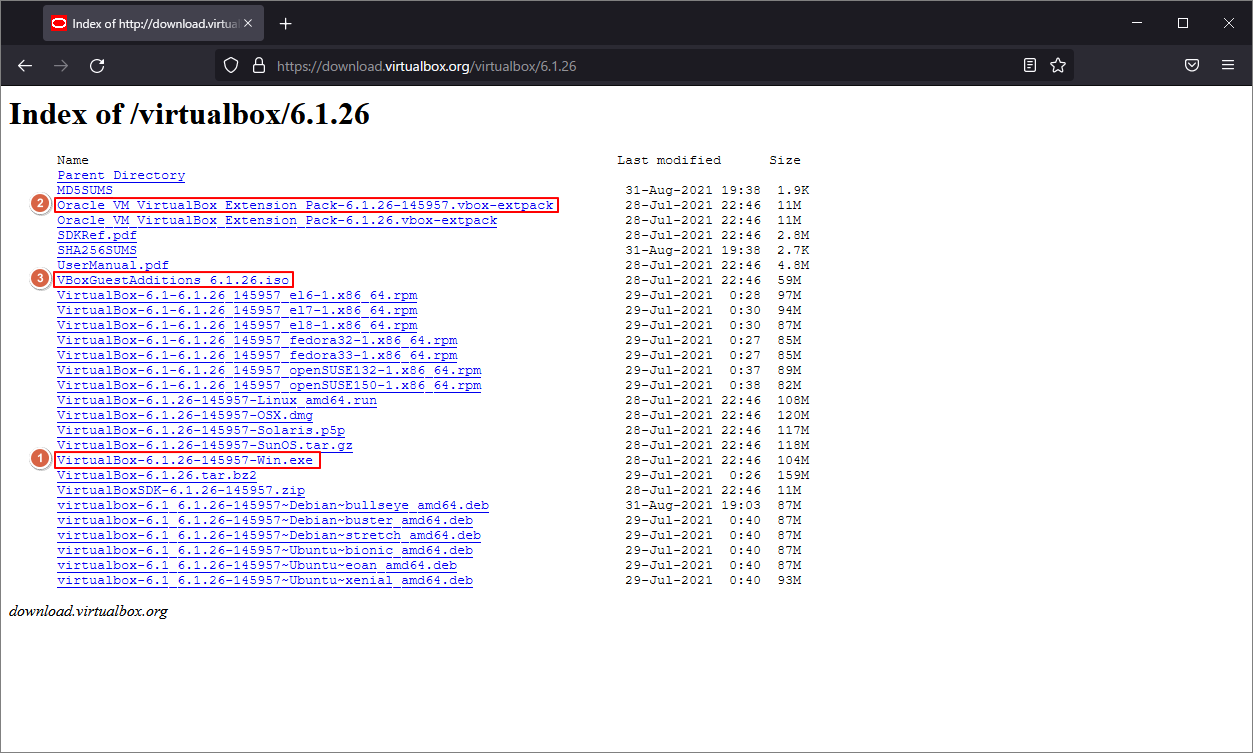Download the MD5SUMS file
This screenshot has width=1253, height=753.
pos(85,190)
